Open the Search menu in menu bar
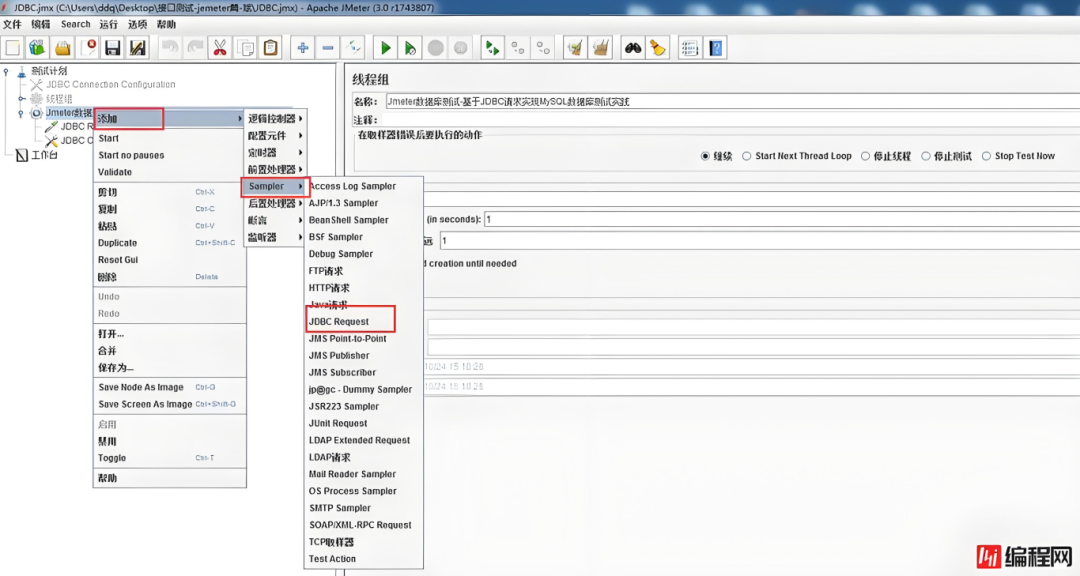This screenshot has width=1080, height=576. click(75, 24)
